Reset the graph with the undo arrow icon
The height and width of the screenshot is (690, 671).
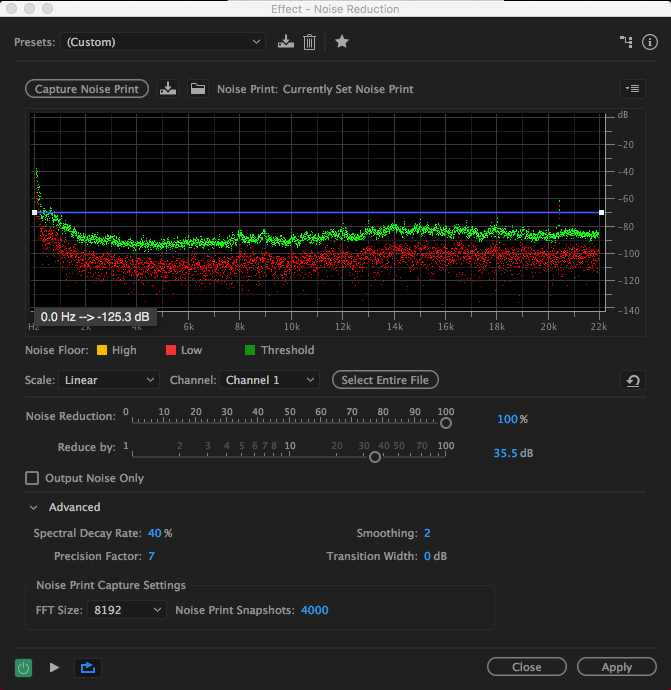[631, 380]
